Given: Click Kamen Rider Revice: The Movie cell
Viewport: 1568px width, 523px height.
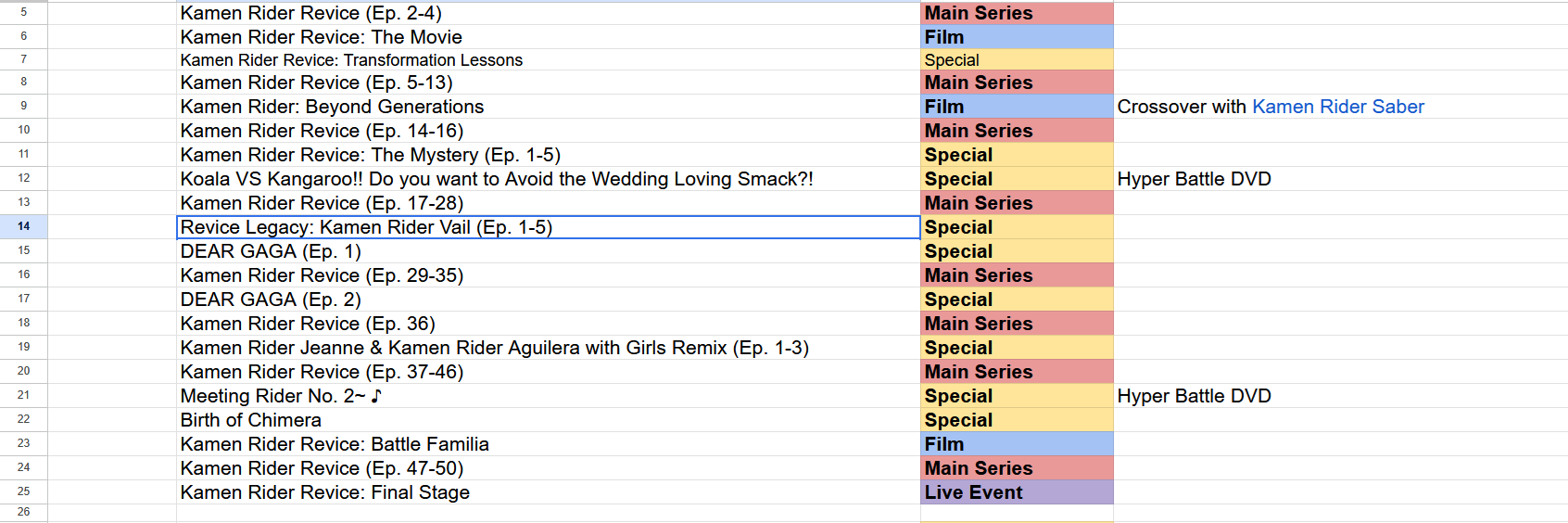Looking at the screenshot, I should point(548,37).
